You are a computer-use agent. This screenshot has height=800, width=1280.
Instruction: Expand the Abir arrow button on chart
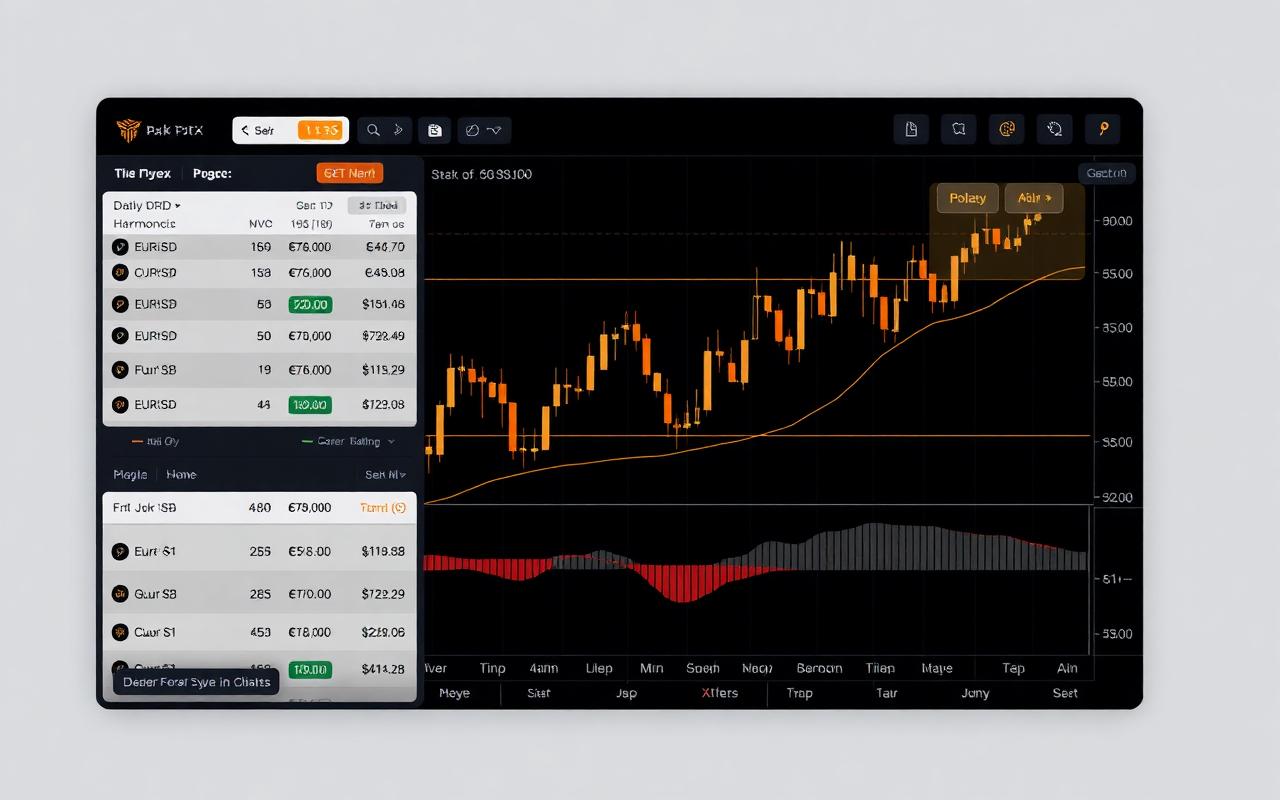(x=1033, y=198)
